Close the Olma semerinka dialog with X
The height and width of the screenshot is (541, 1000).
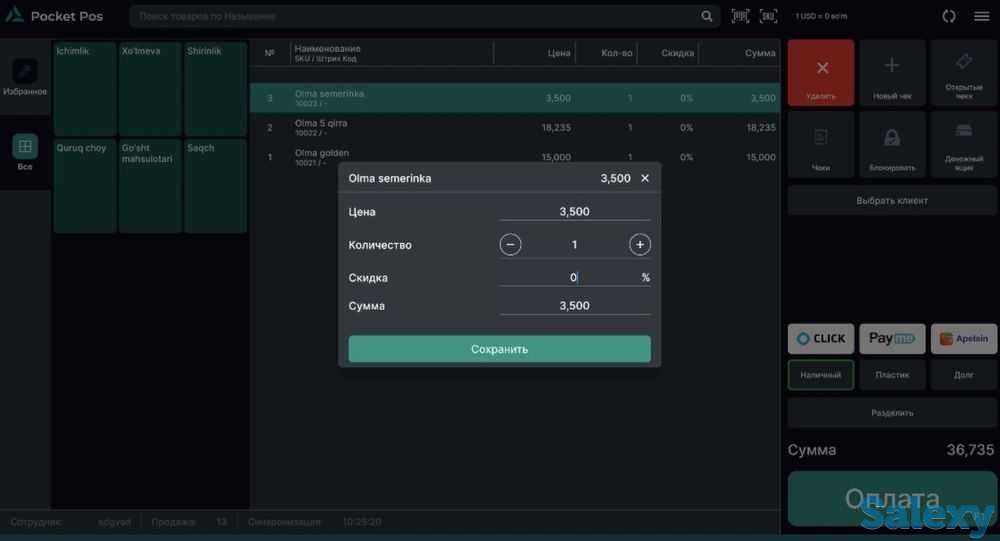[x=645, y=178]
